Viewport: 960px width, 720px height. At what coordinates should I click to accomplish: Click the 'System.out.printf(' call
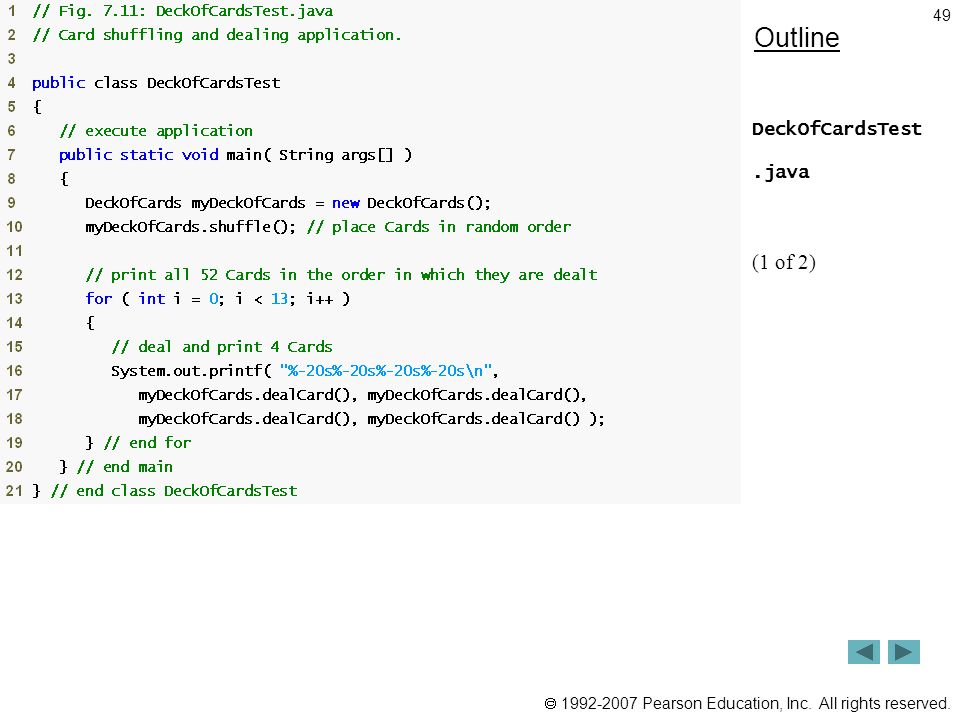(x=191, y=371)
